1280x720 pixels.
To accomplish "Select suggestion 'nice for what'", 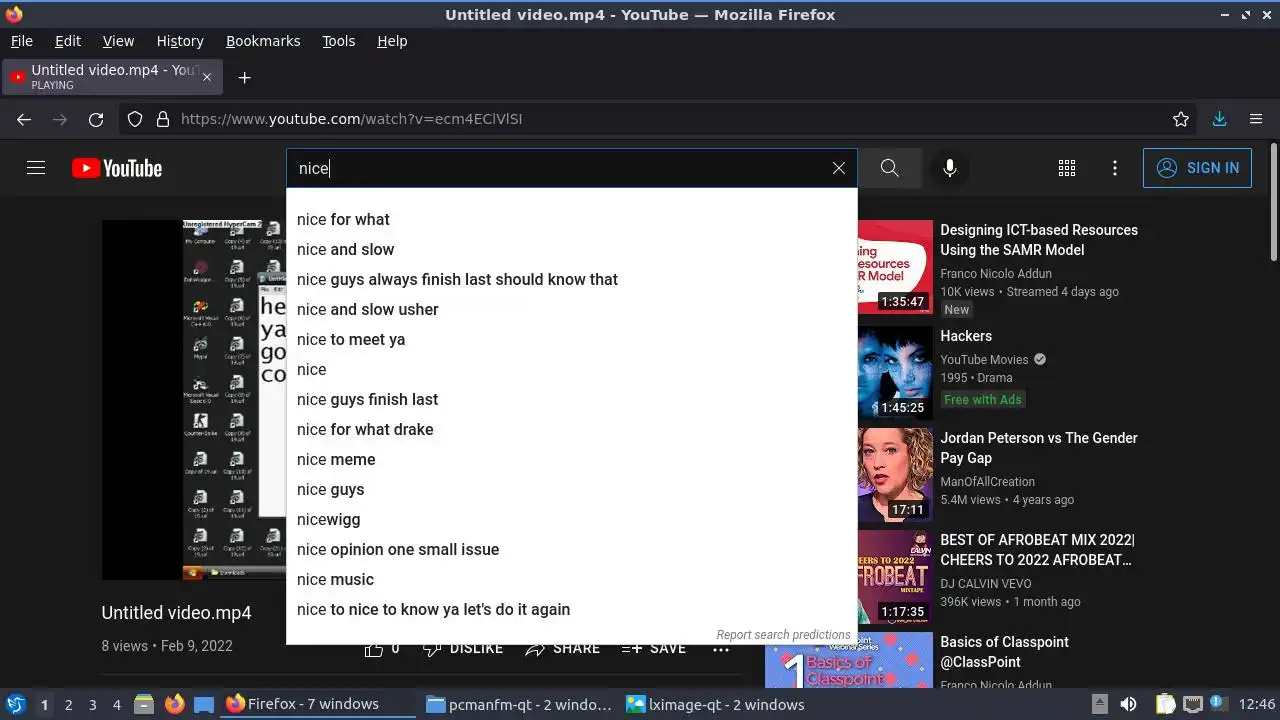I will pos(572,219).
